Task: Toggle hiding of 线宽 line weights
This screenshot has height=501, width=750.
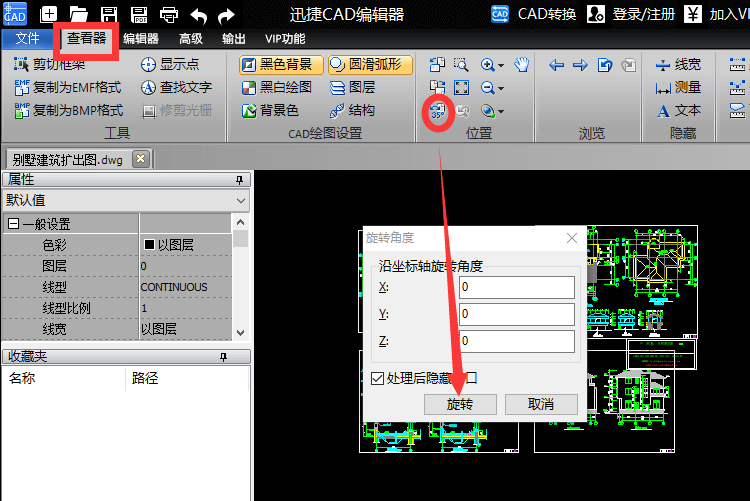Action: [678, 64]
